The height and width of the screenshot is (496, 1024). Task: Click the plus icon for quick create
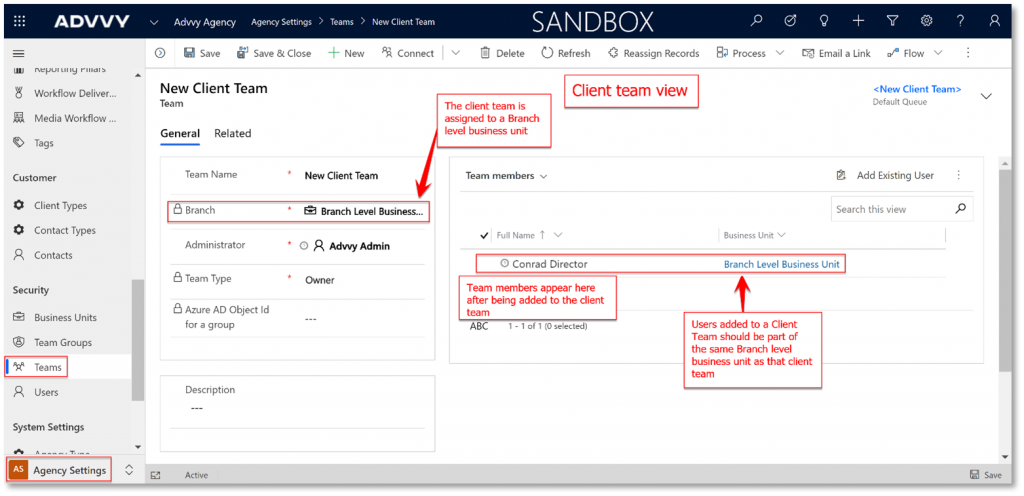pyautogui.click(x=858, y=21)
